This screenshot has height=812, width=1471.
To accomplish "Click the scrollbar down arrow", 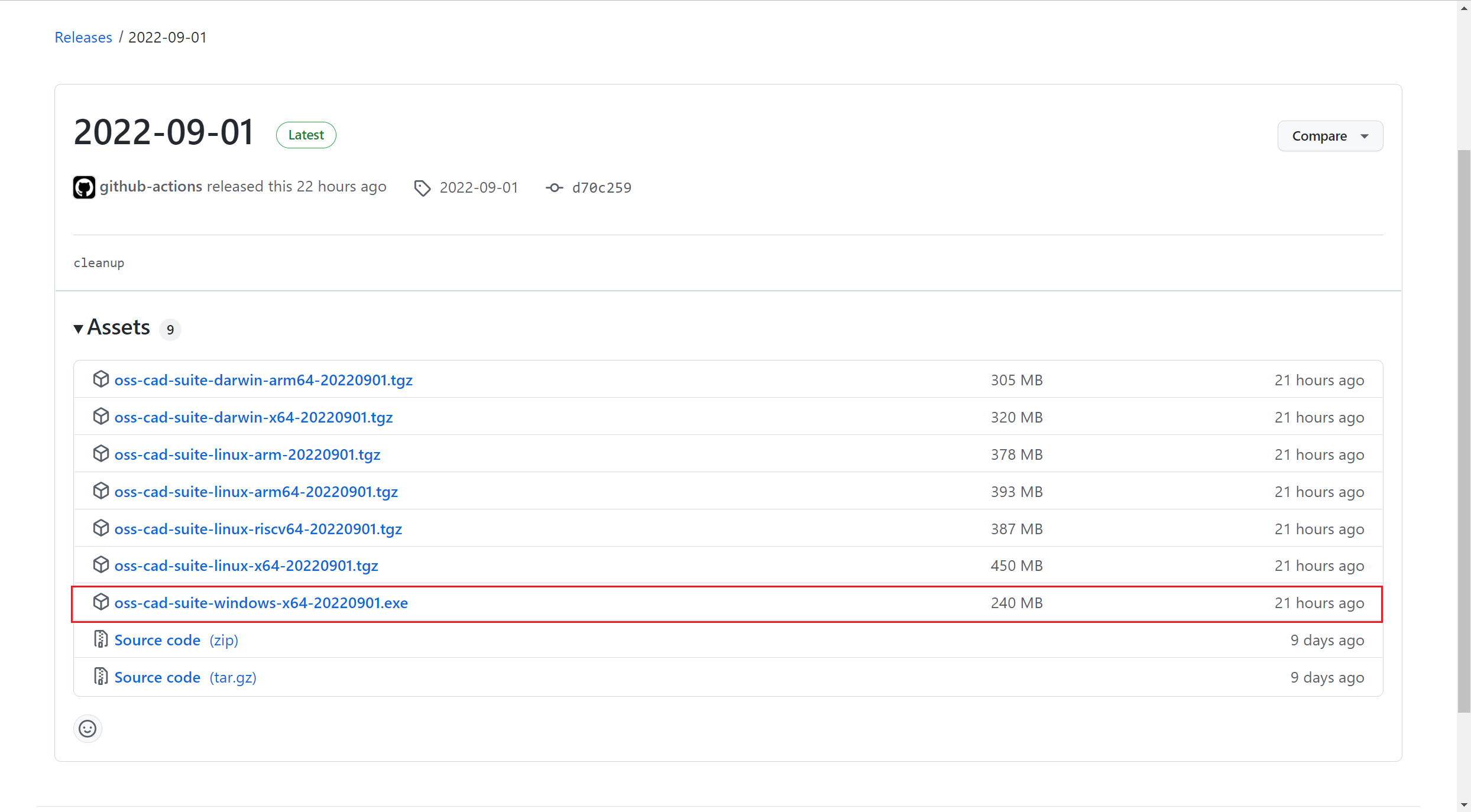I will point(1464,804).
